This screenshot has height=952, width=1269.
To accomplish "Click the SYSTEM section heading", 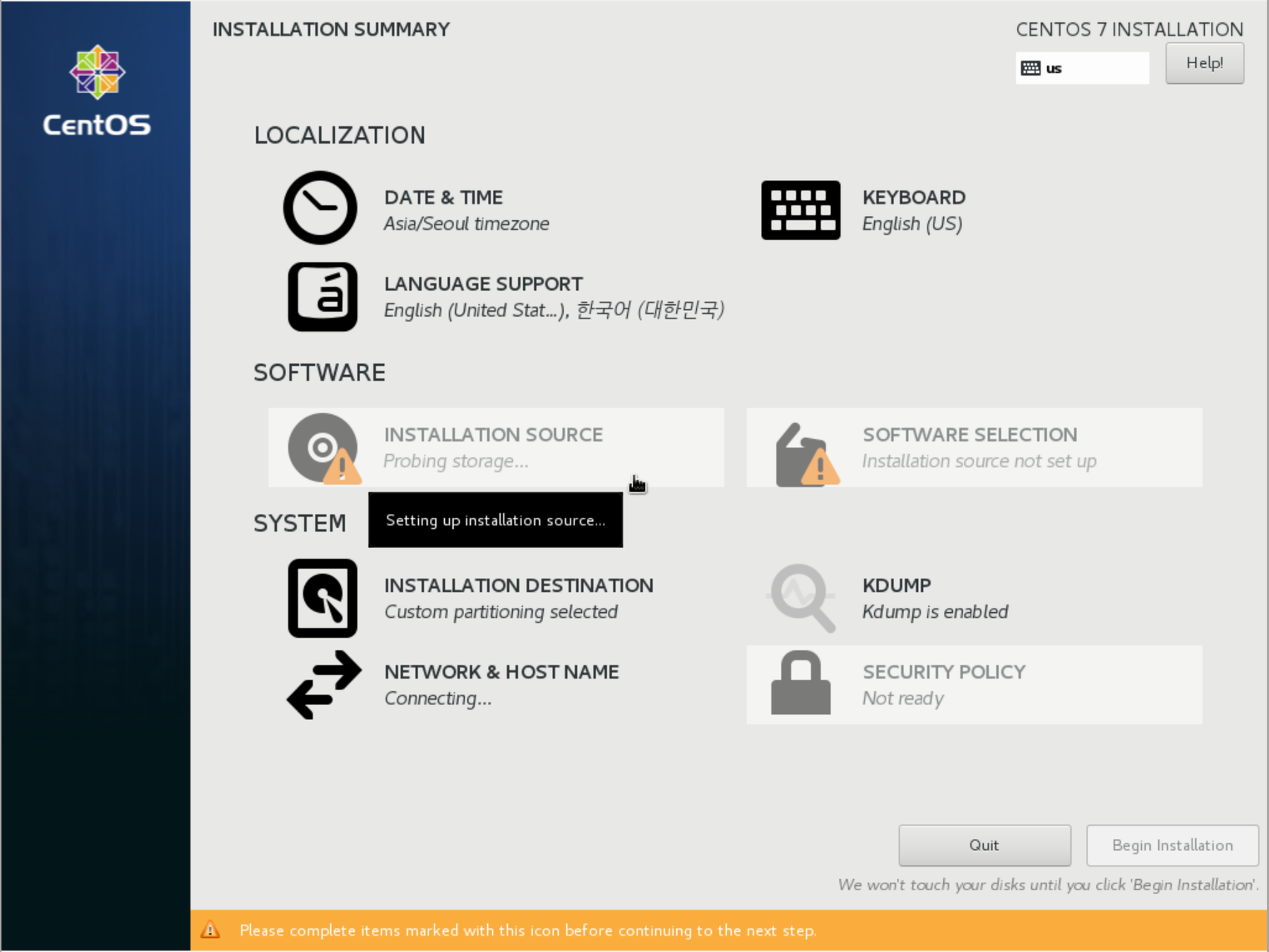I will point(301,524).
